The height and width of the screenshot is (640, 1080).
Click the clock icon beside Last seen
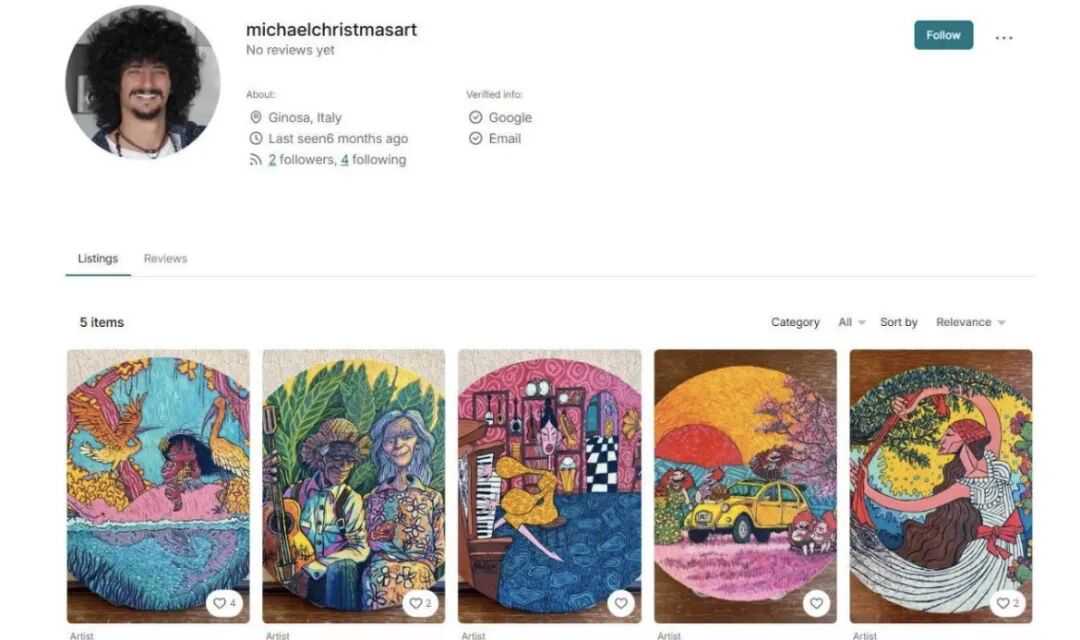coord(256,138)
